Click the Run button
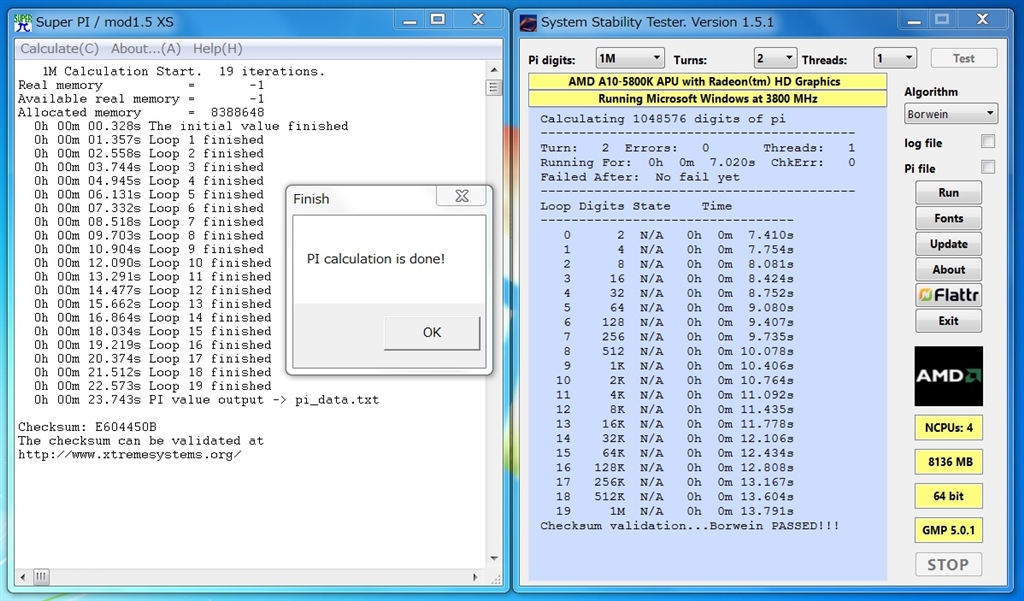This screenshot has width=1024, height=601. [948, 193]
